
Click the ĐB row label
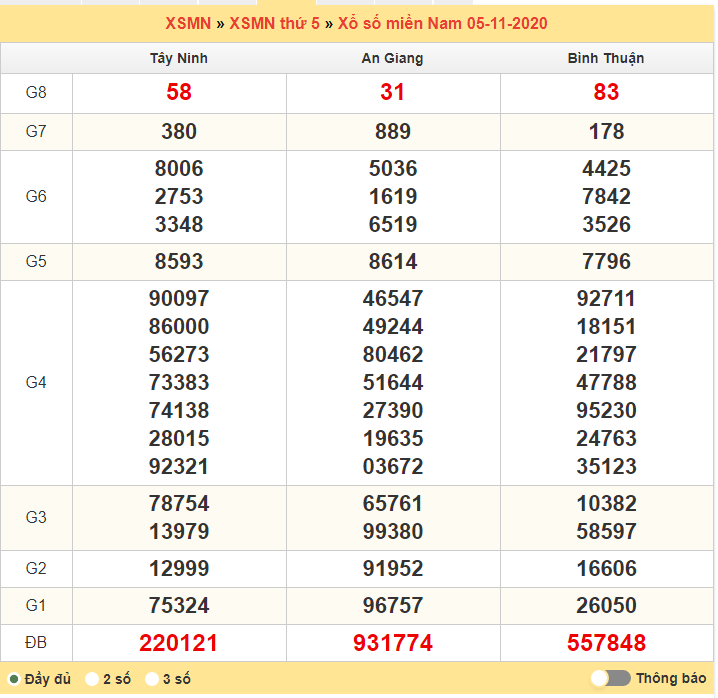pyautogui.click(x=36, y=643)
